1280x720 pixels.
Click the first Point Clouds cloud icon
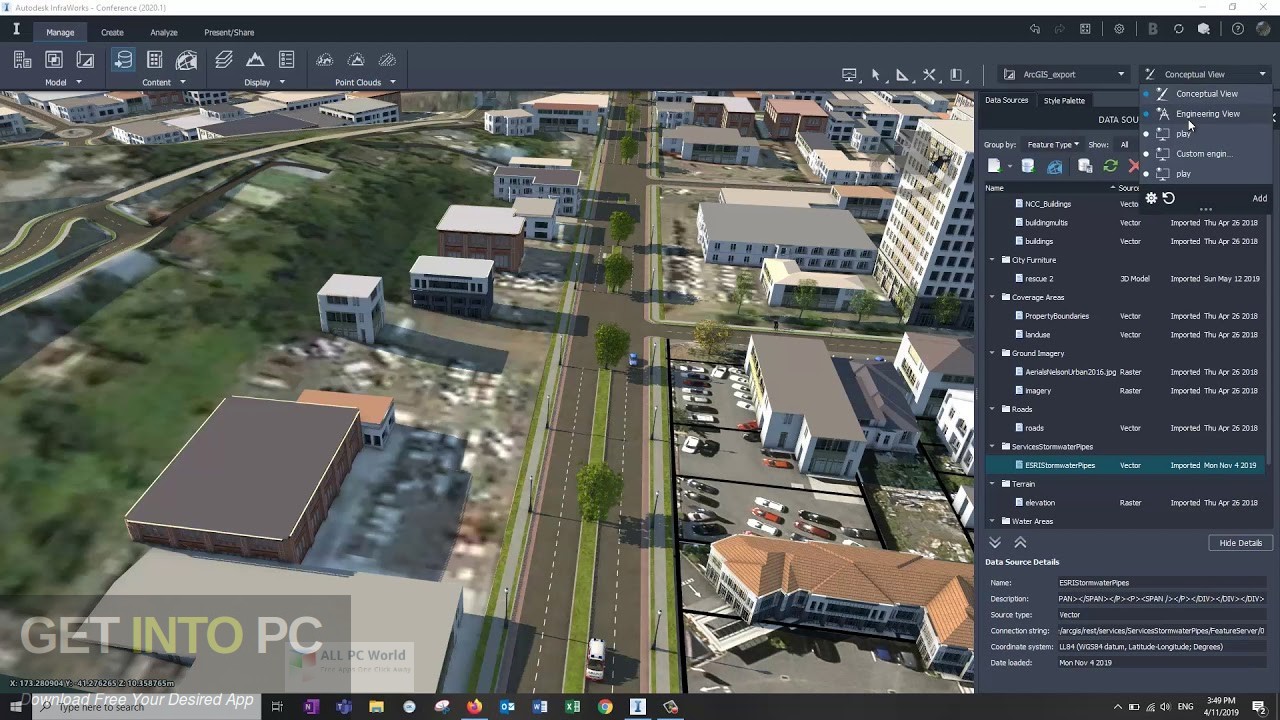[x=325, y=60]
